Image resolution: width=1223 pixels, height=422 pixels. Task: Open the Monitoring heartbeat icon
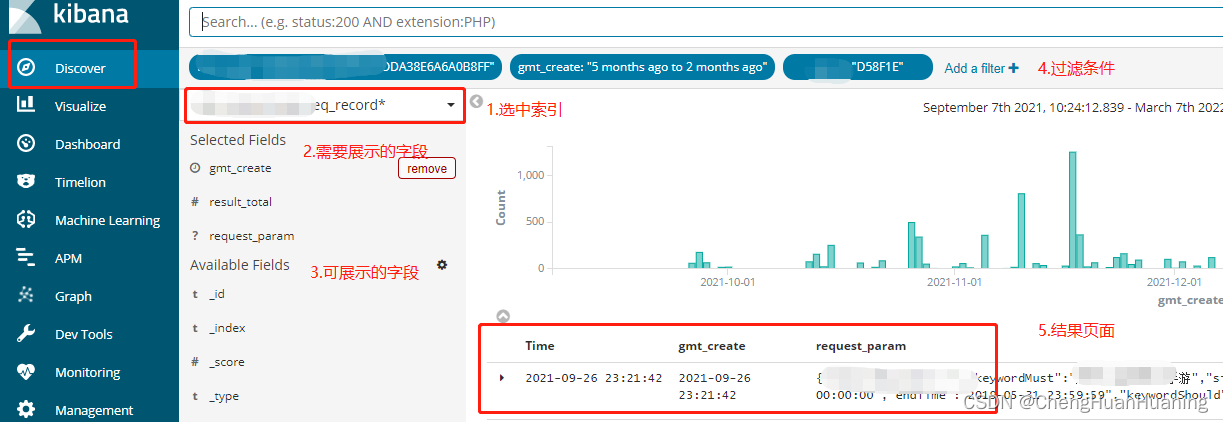26,371
